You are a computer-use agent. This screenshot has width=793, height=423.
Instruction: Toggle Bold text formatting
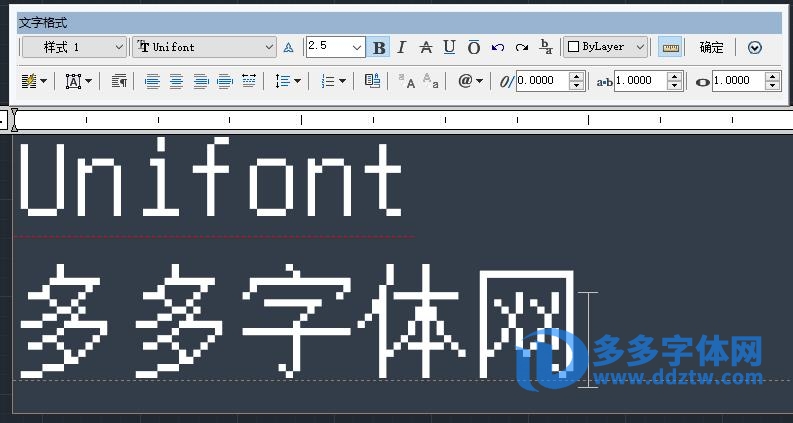tap(380, 47)
